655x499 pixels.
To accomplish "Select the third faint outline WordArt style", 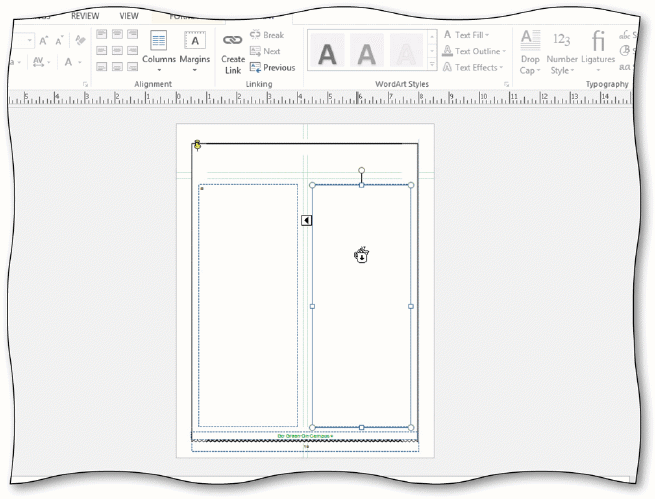I will pos(406,51).
